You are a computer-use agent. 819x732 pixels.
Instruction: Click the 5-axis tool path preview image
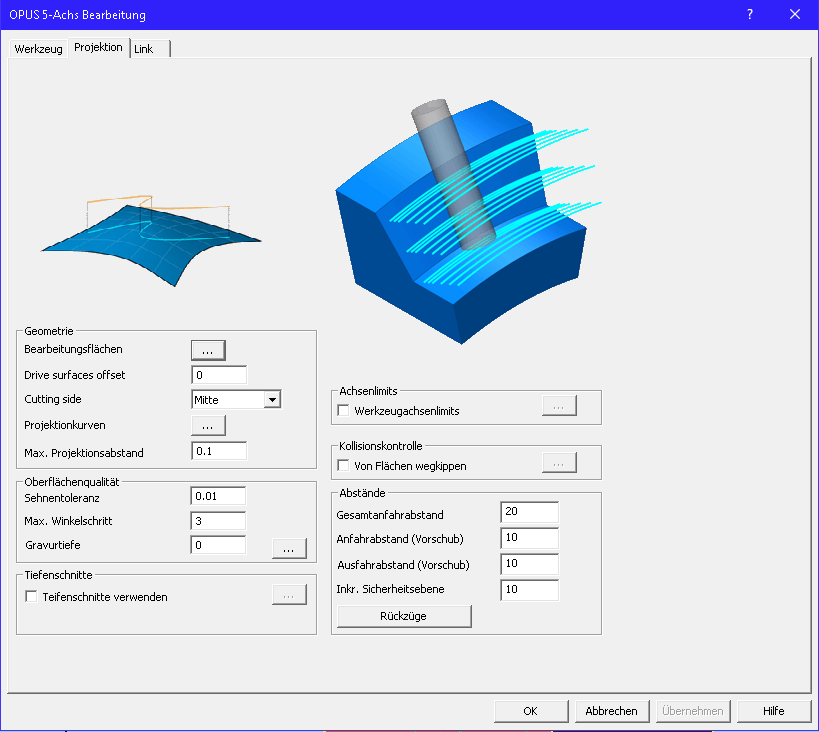pos(469,221)
